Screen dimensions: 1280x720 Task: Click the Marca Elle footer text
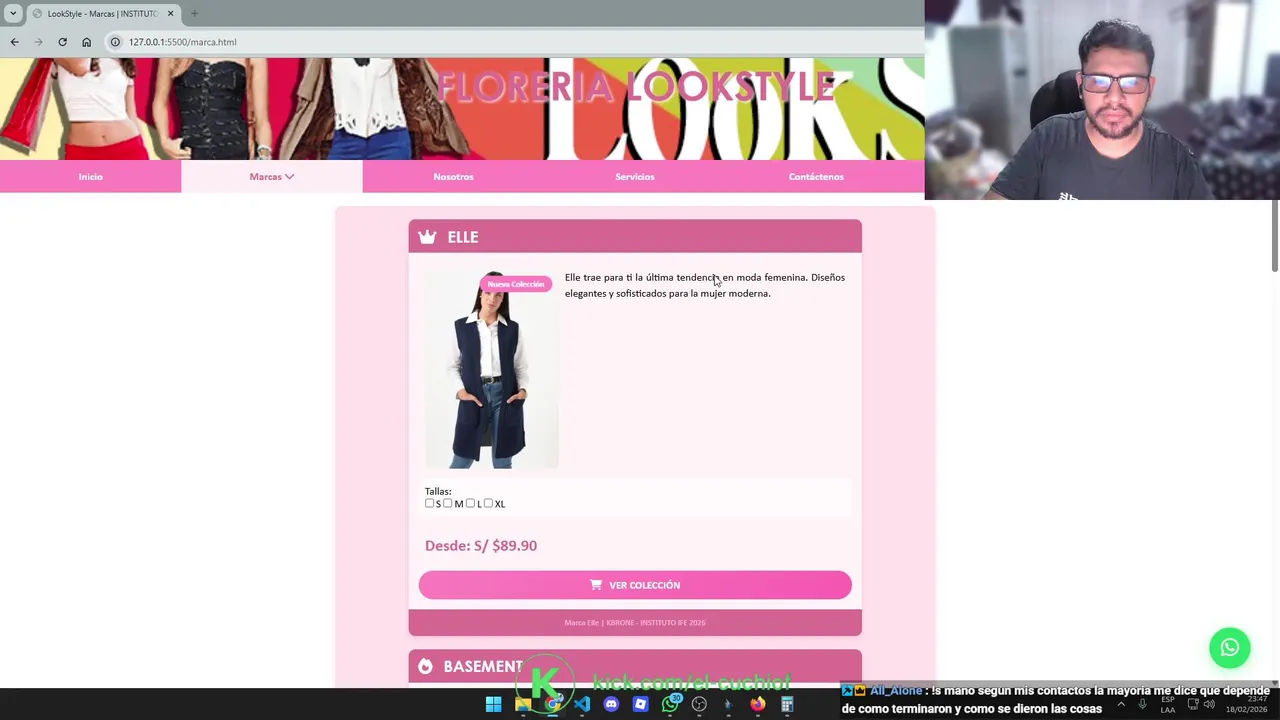tap(635, 622)
